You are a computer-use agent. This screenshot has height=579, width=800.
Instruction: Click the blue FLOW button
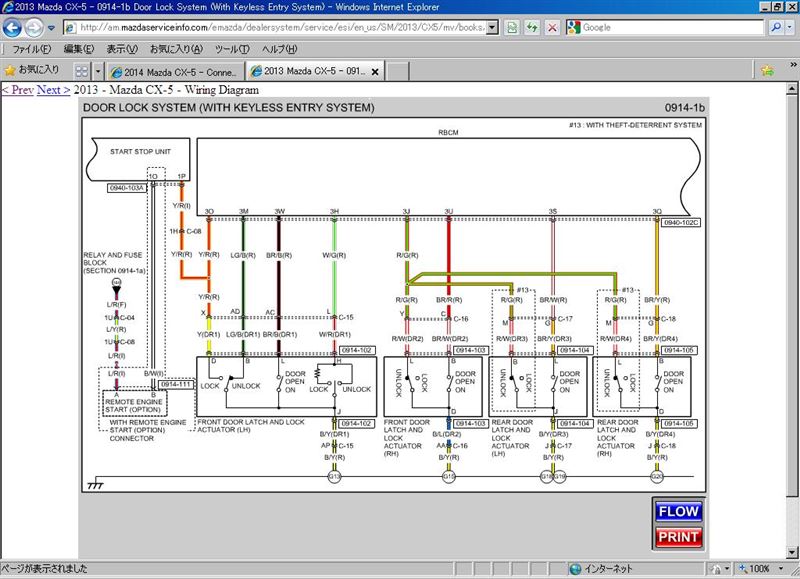pos(678,512)
